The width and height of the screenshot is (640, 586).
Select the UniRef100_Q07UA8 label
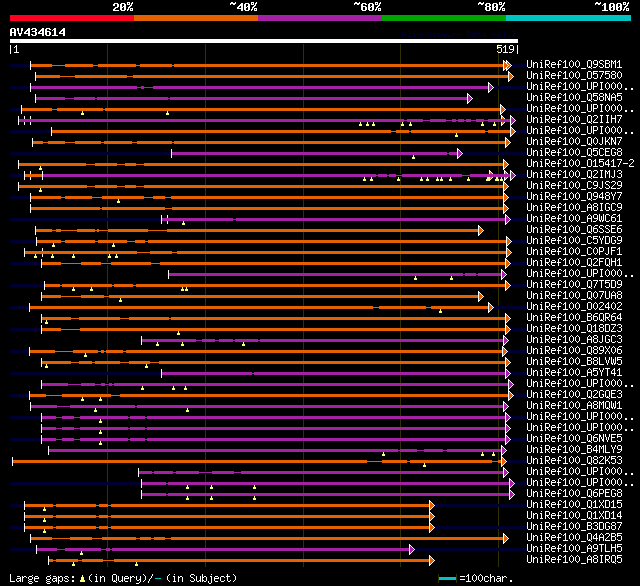(574, 296)
